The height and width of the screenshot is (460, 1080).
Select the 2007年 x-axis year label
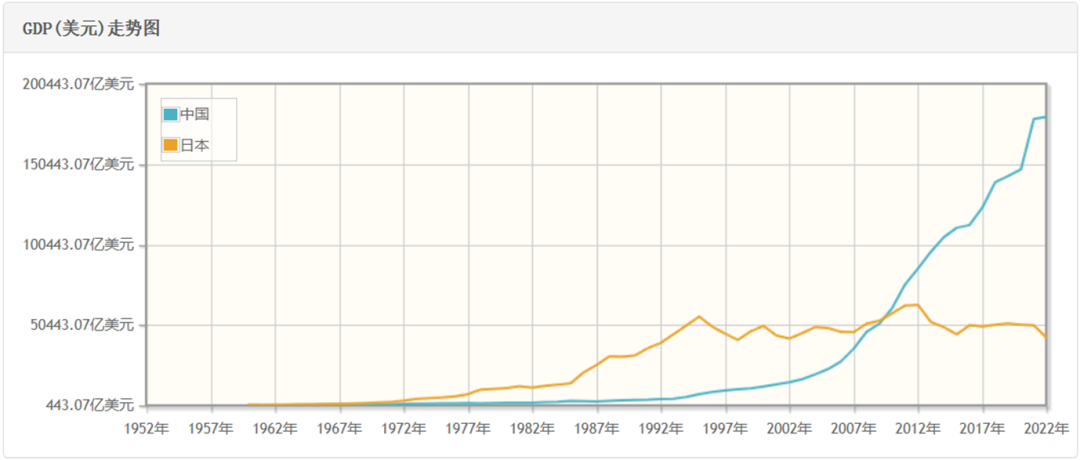pos(854,429)
